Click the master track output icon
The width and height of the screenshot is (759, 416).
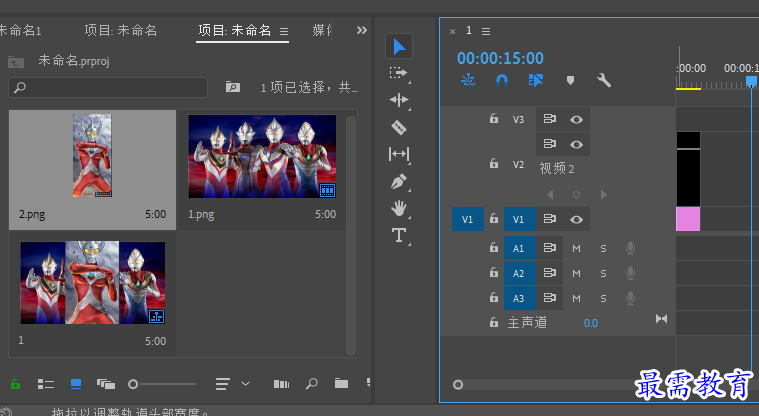[661, 319]
